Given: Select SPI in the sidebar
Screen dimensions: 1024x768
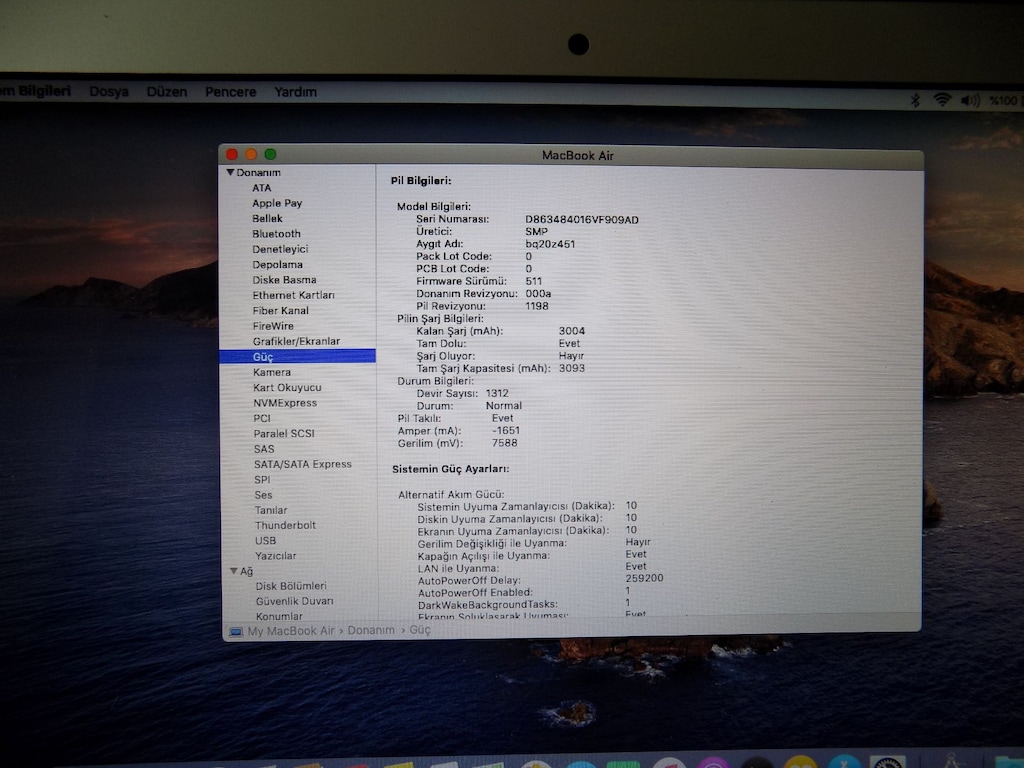Looking at the screenshot, I should click(x=262, y=479).
